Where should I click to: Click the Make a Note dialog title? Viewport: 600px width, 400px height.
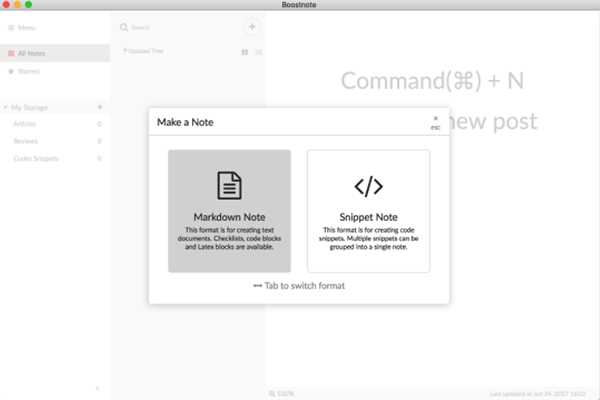coord(185,122)
